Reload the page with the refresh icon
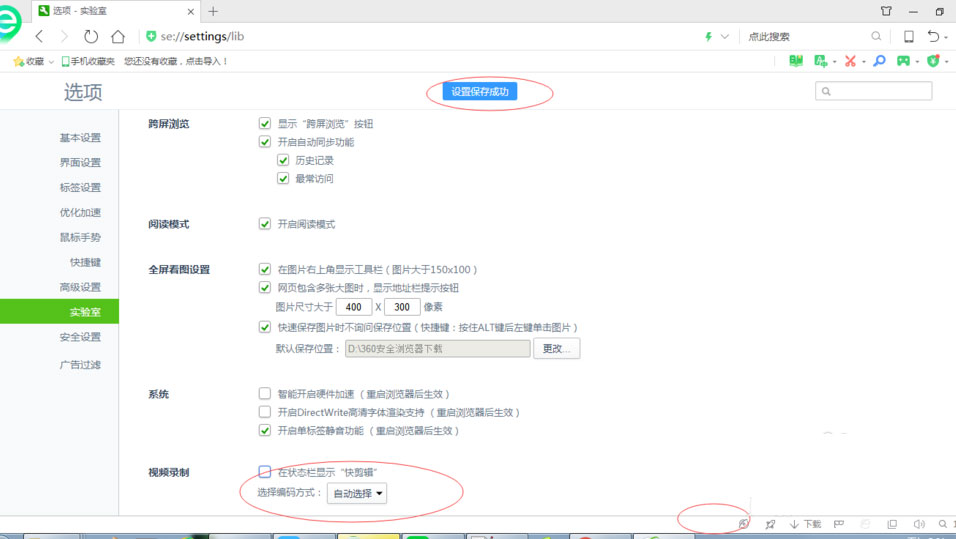The image size is (956, 539). coord(91,37)
